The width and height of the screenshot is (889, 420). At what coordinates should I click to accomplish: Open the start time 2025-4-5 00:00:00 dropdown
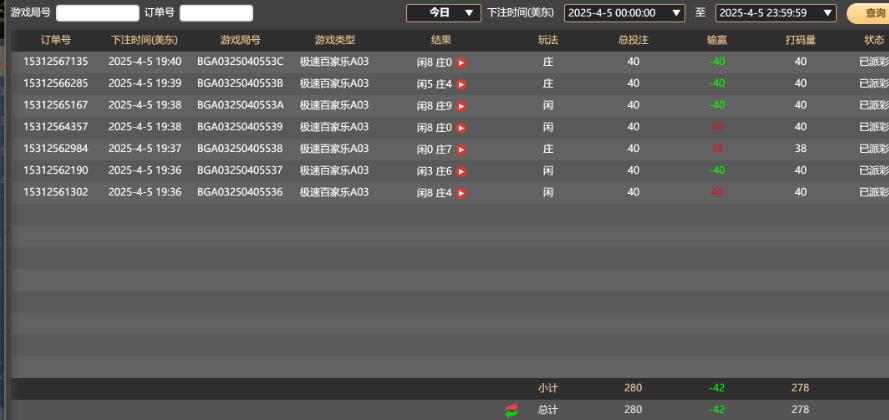coord(624,13)
